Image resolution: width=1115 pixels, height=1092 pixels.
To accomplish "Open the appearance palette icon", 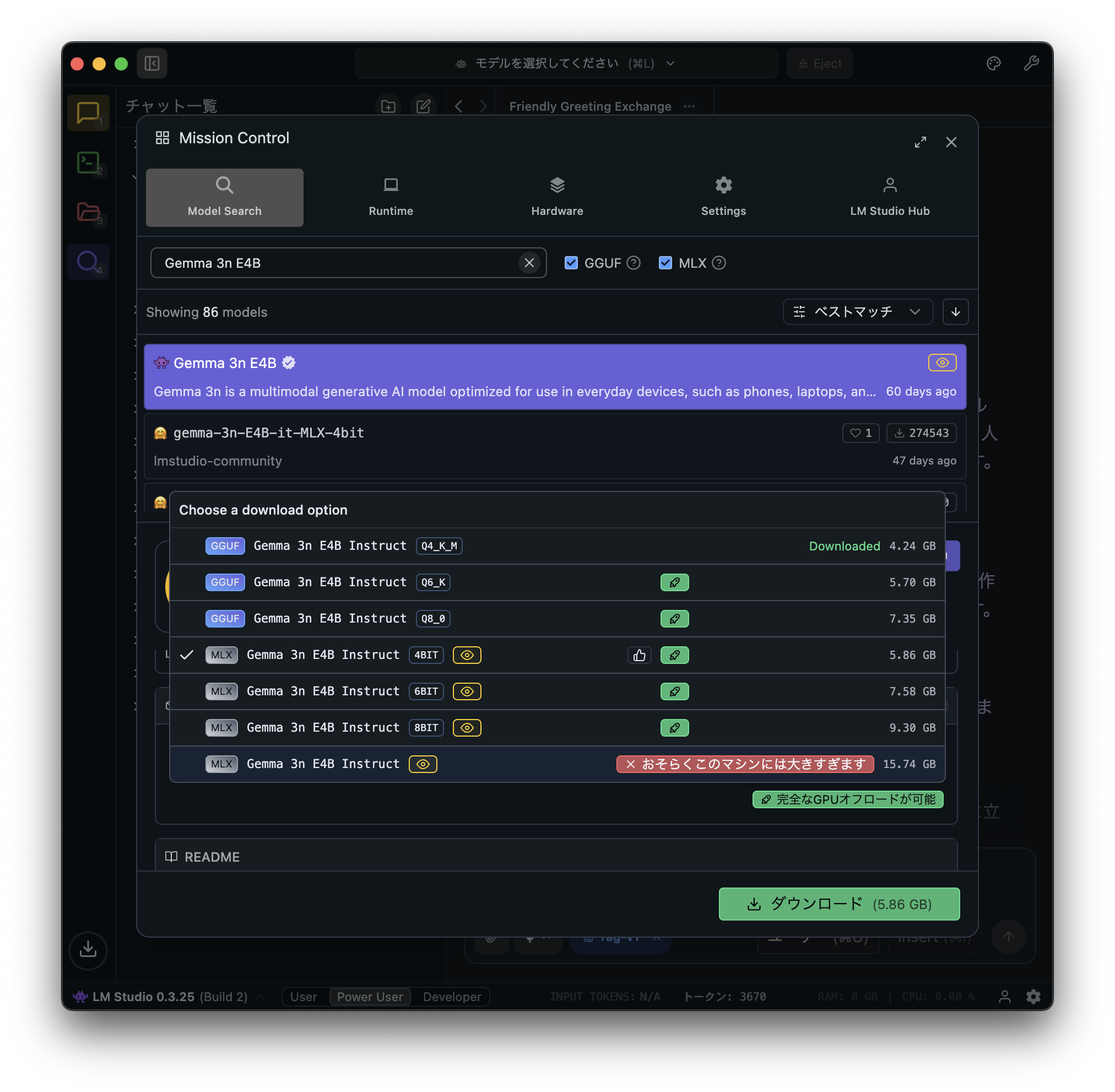I will coord(993,63).
